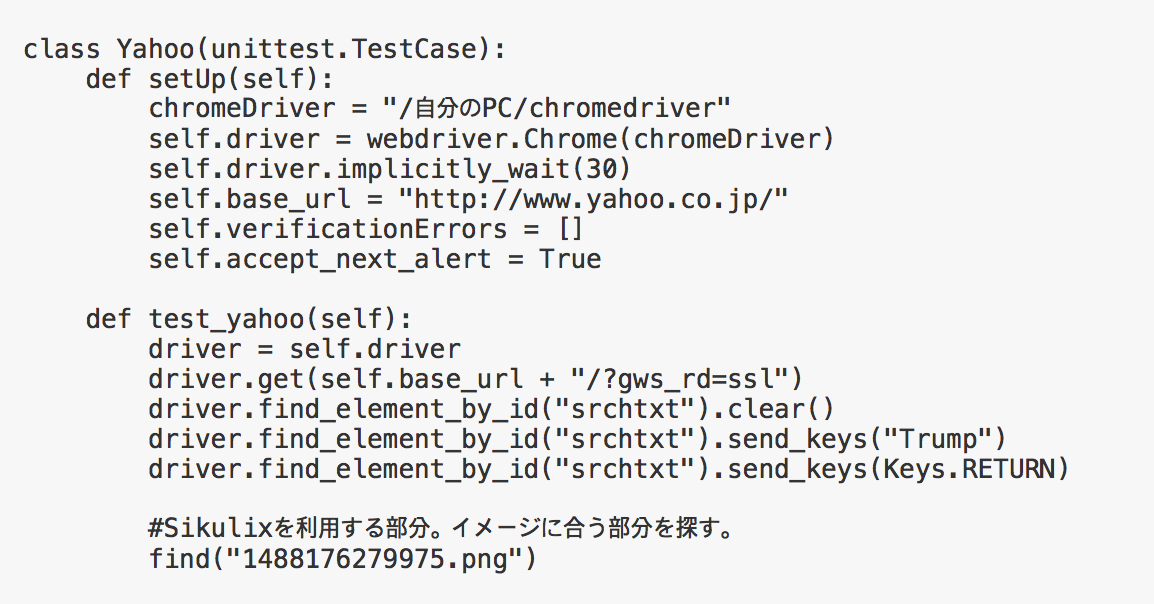
Task: Click the True value in accept_next_alert
Action: tap(570, 259)
